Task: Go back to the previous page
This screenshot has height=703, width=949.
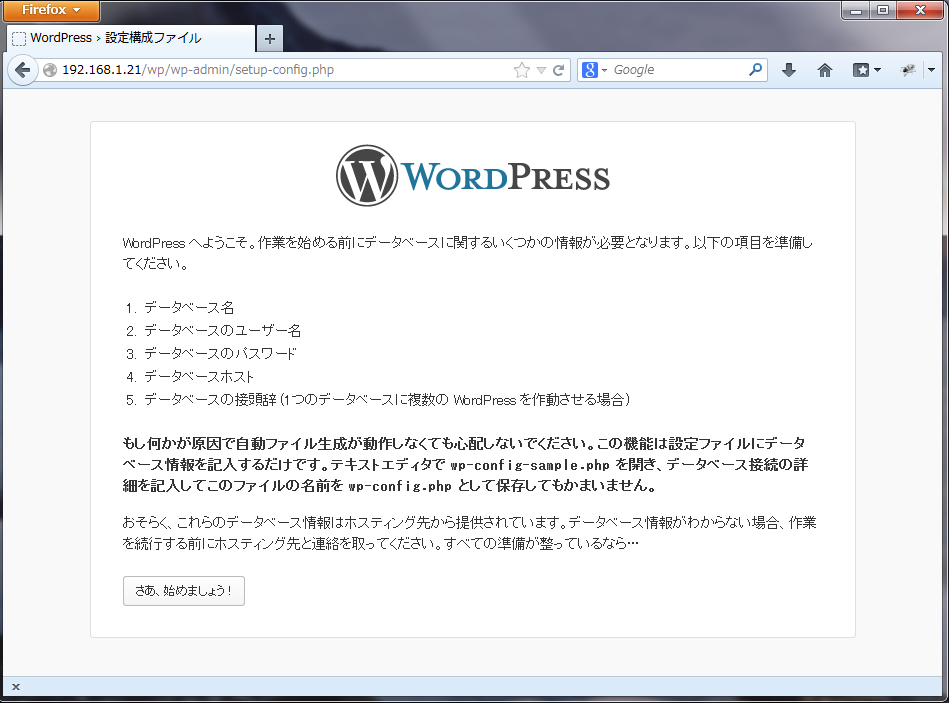Action: coord(22,70)
